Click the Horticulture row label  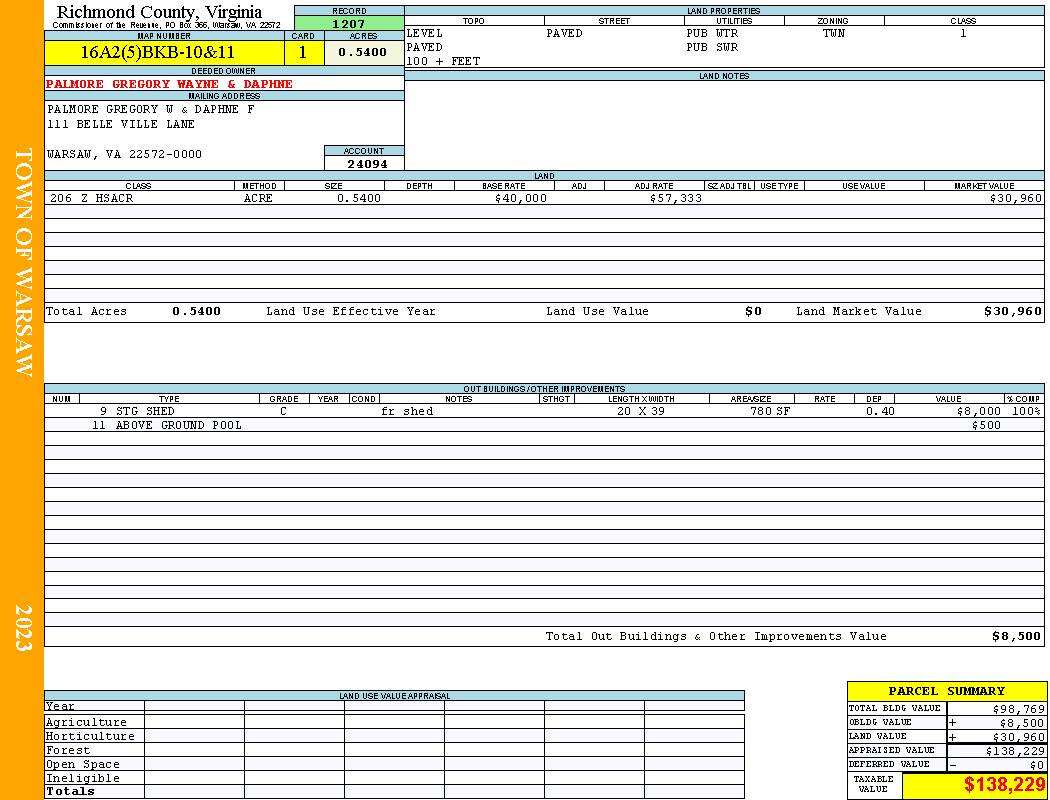coord(90,736)
